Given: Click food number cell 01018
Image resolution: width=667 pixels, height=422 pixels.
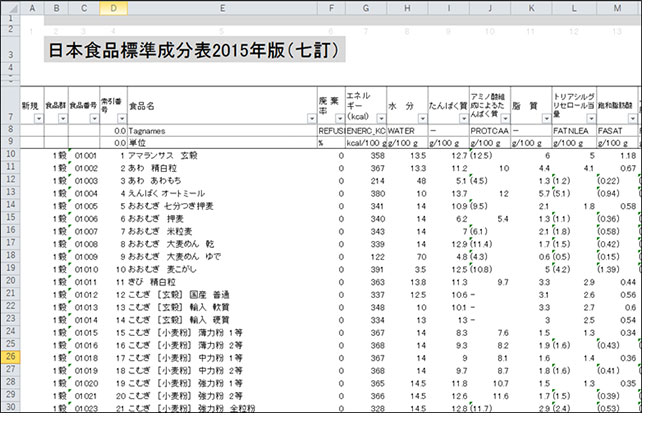Looking at the screenshot, I should 84,358.
